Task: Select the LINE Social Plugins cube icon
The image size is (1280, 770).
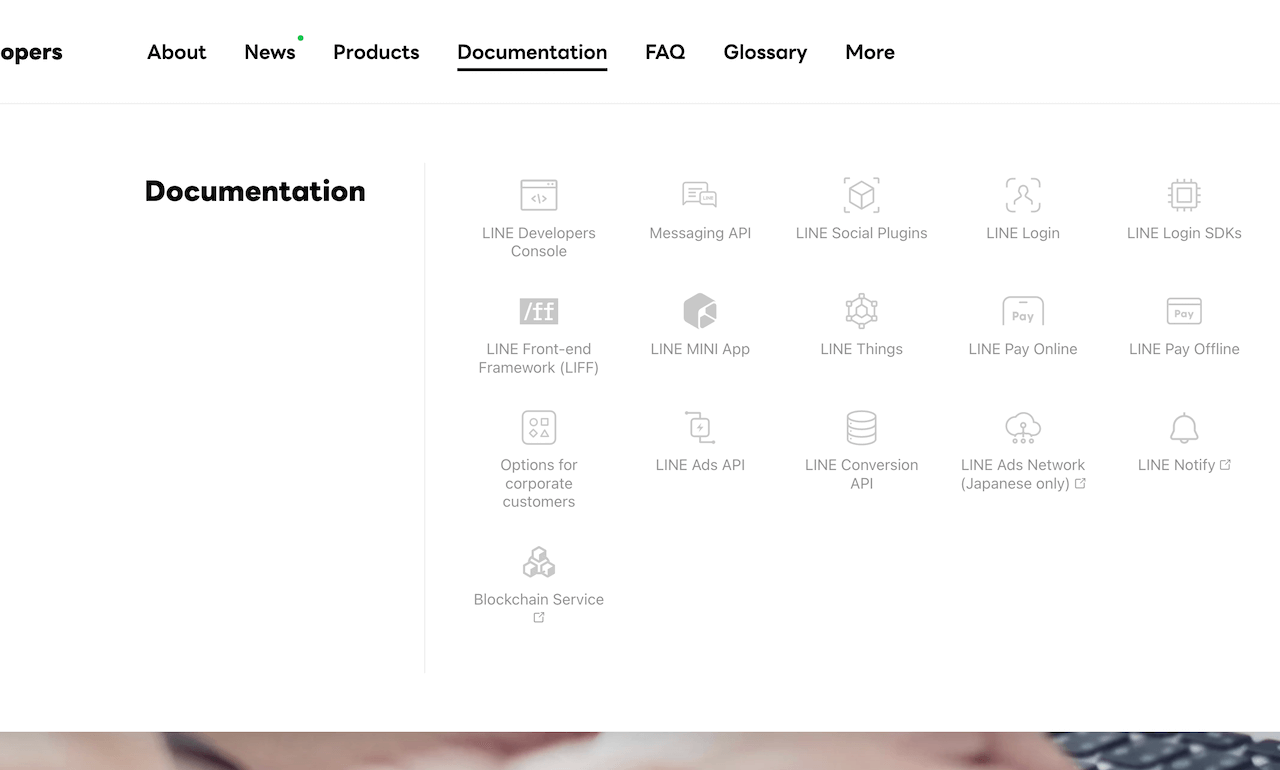Action: pos(861,195)
